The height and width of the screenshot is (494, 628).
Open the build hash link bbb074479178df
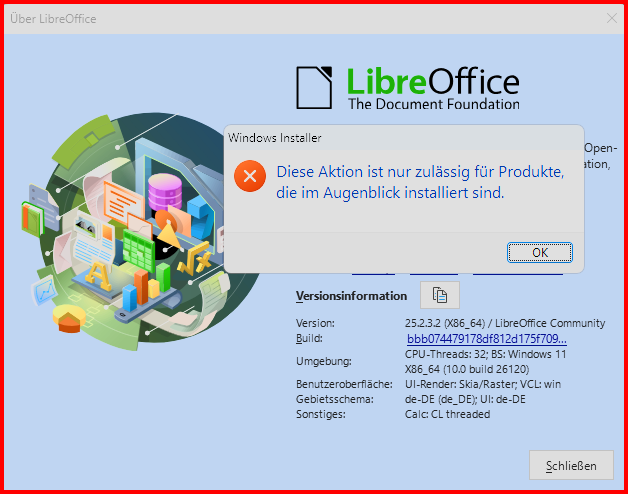coord(486,339)
